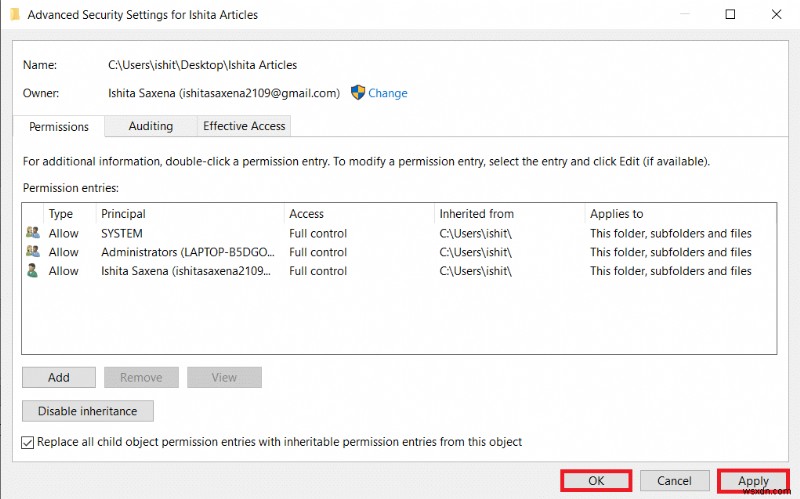Viewport: 800px width, 499px height.
Task: Click the Ishita Saxena user icon in the list
Action: 33,271
